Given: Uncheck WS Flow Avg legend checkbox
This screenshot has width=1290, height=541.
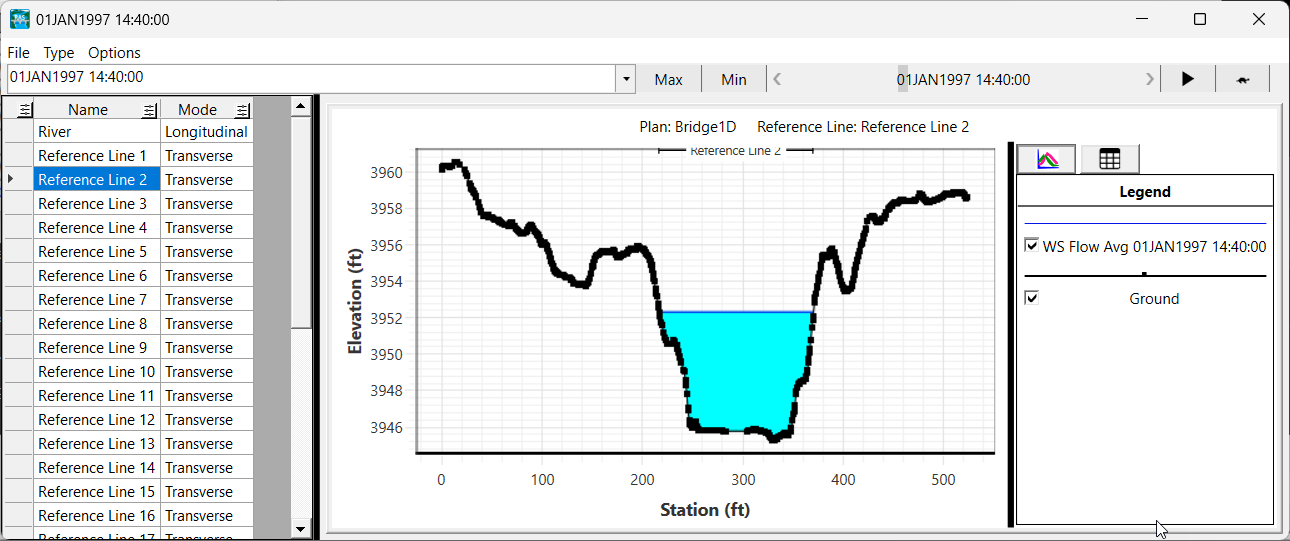Looking at the screenshot, I should (x=1031, y=246).
